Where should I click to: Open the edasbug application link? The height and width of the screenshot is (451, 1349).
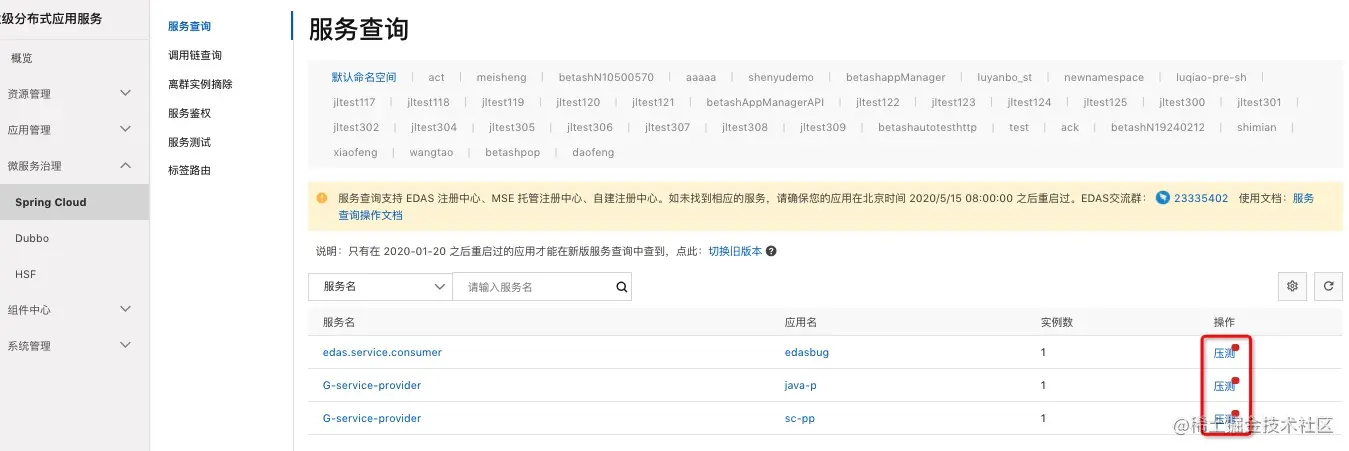tap(807, 352)
